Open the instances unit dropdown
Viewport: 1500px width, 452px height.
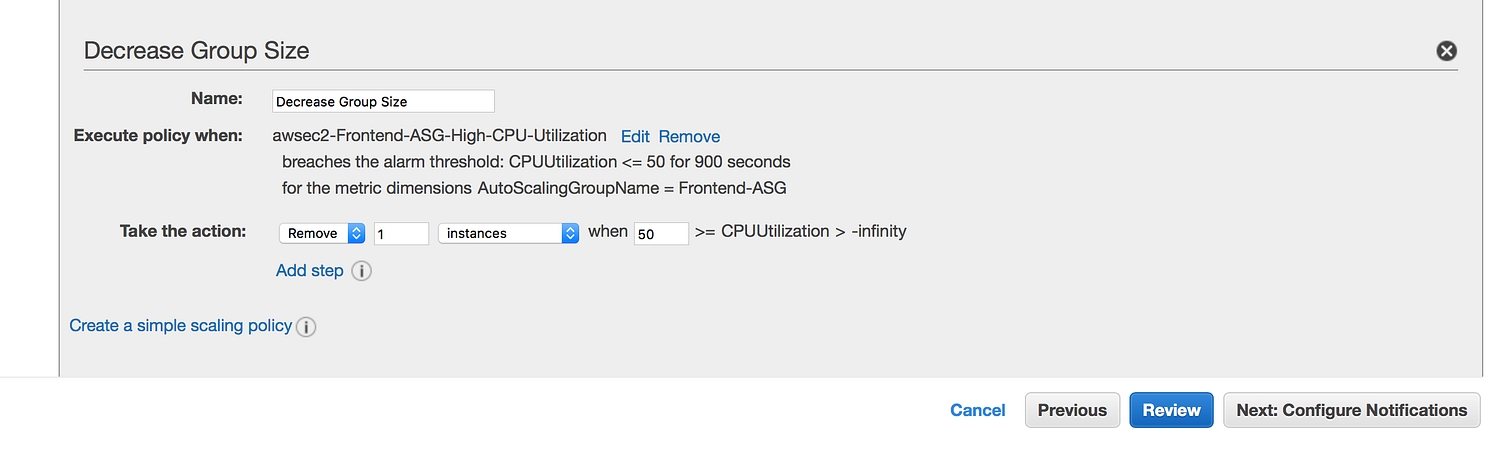(508, 233)
